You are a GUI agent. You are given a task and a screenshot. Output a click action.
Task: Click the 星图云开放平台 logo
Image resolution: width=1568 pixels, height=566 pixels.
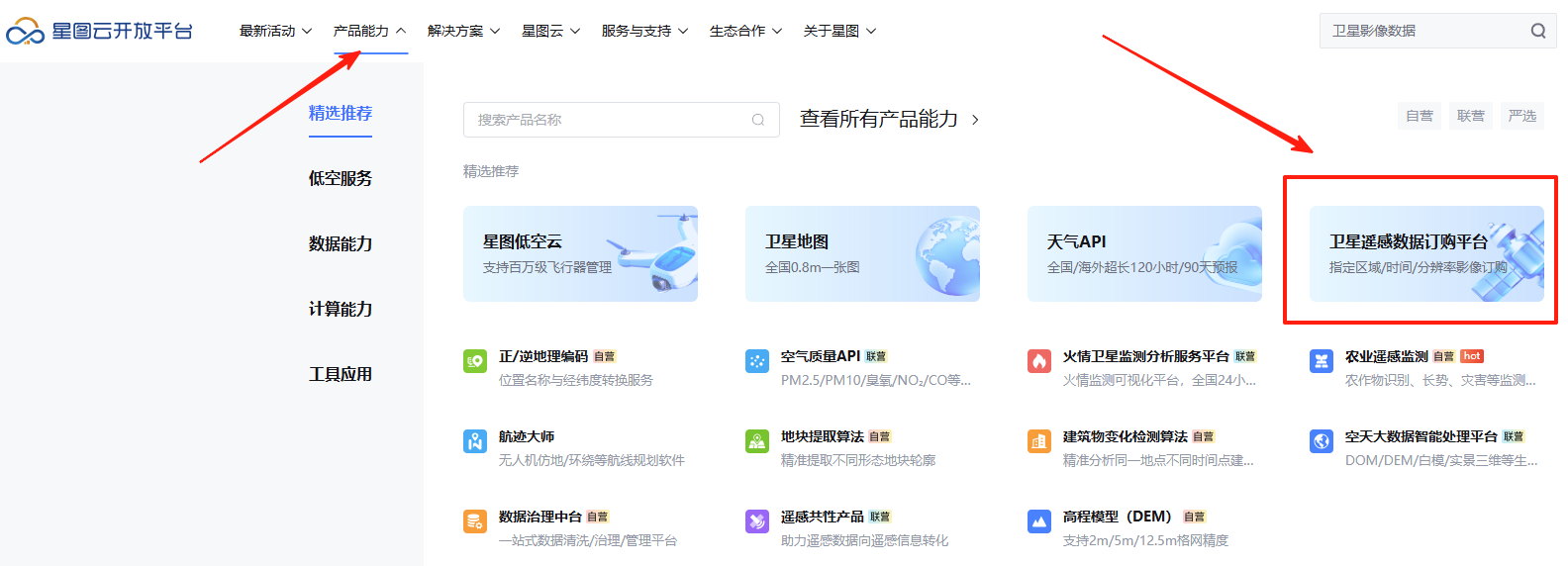click(99, 32)
